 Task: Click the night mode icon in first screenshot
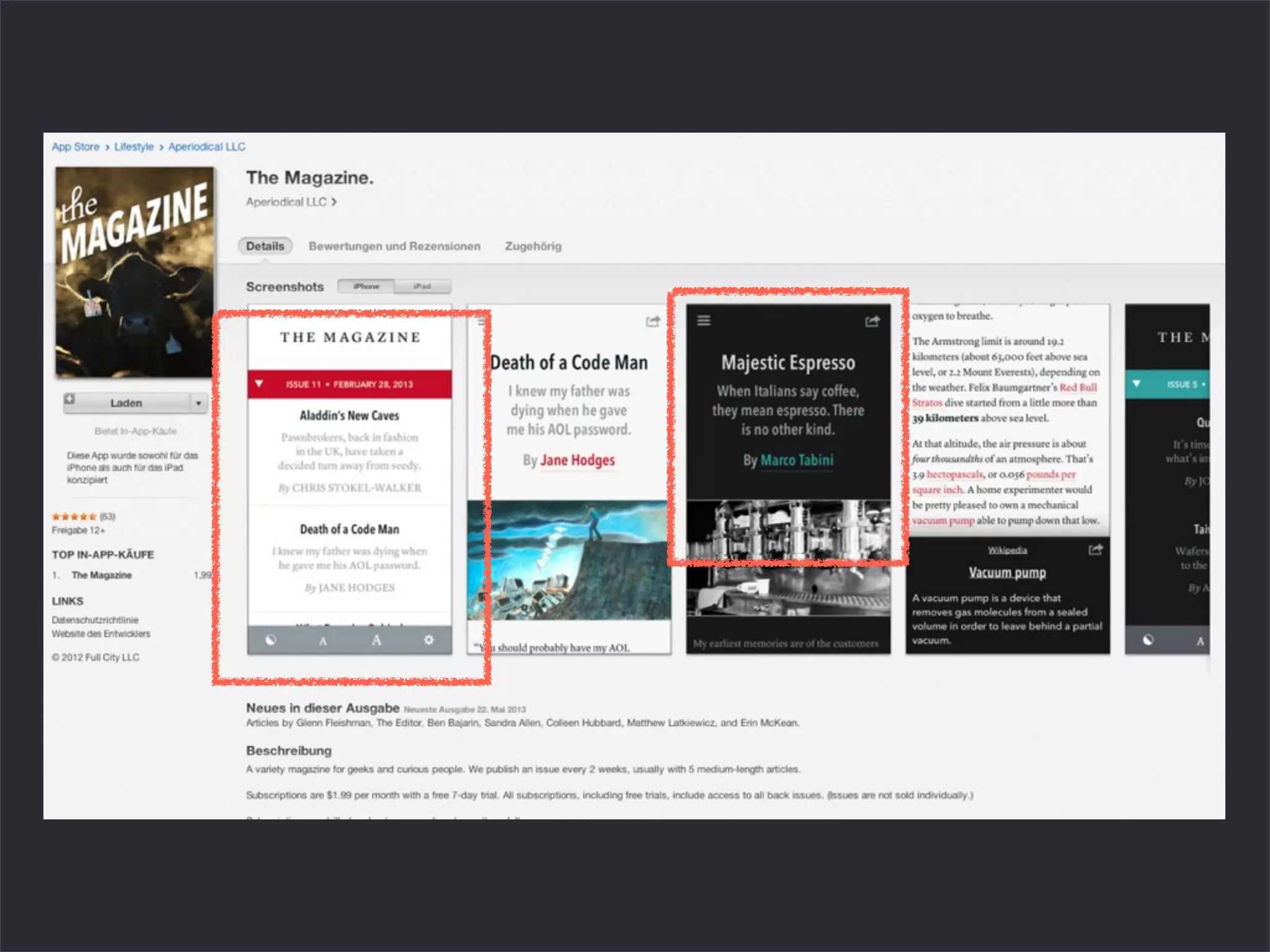(x=270, y=640)
